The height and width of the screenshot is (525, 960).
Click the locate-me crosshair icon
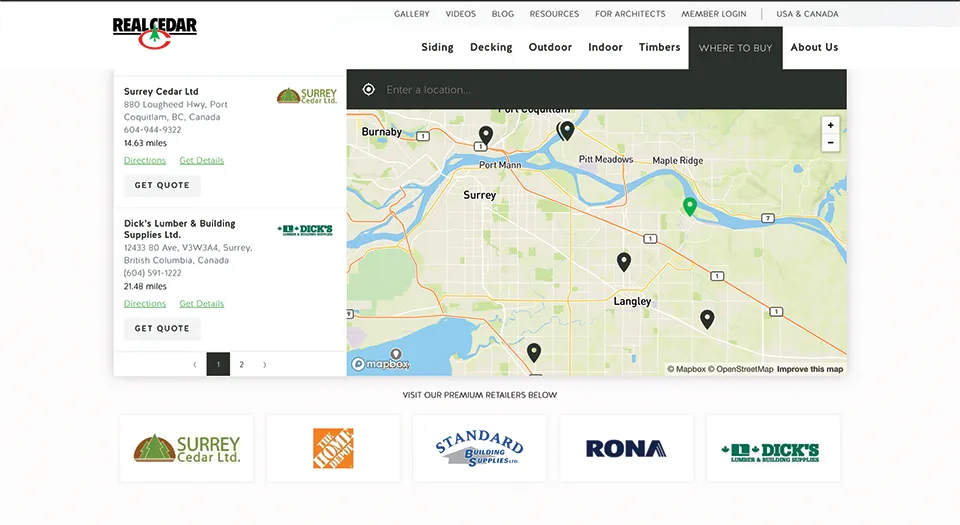[x=369, y=90]
